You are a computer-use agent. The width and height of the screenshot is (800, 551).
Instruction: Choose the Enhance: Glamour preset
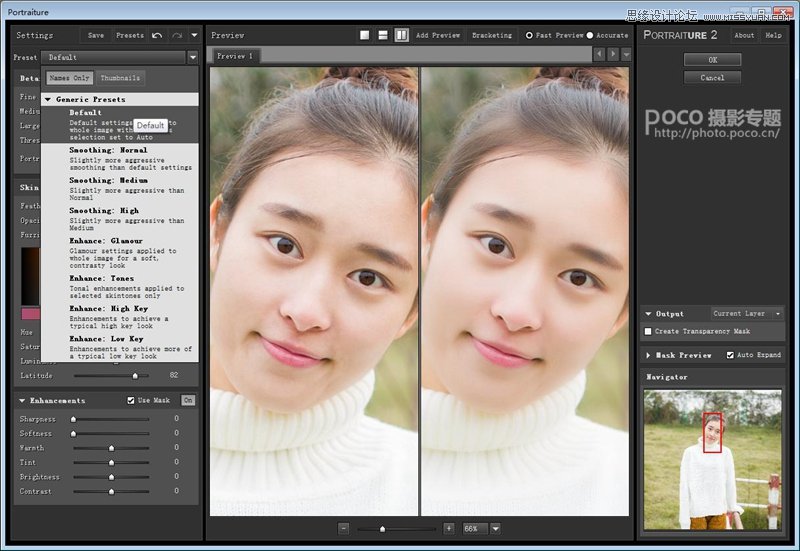point(105,241)
